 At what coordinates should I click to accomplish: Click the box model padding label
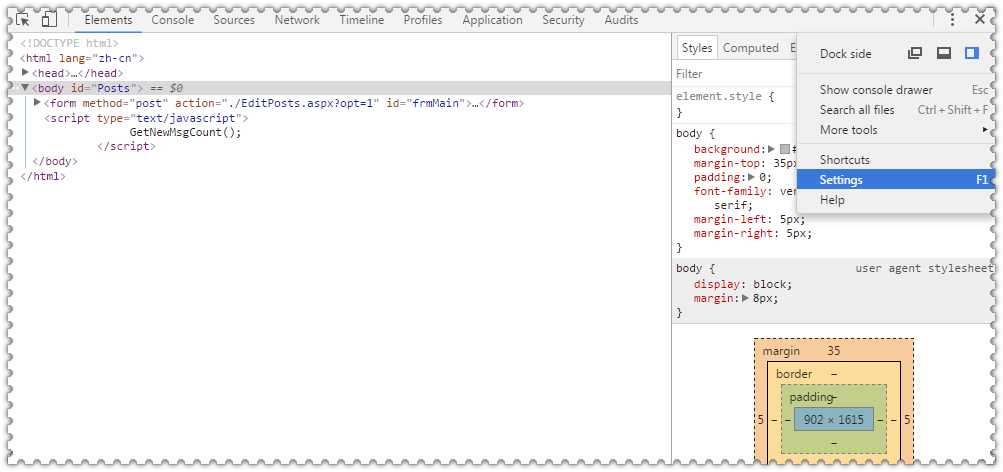click(x=810, y=397)
